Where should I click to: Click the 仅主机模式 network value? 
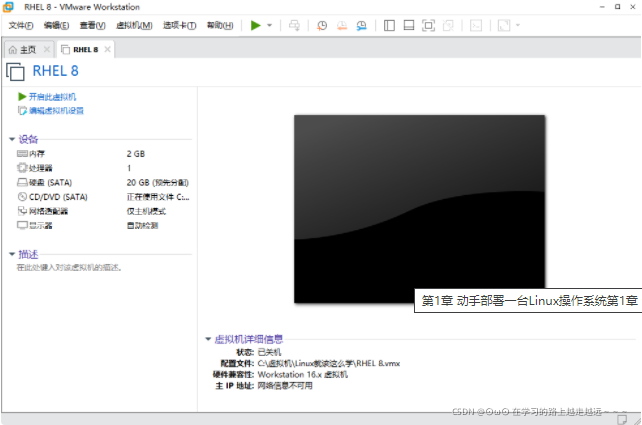click(146, 211)
